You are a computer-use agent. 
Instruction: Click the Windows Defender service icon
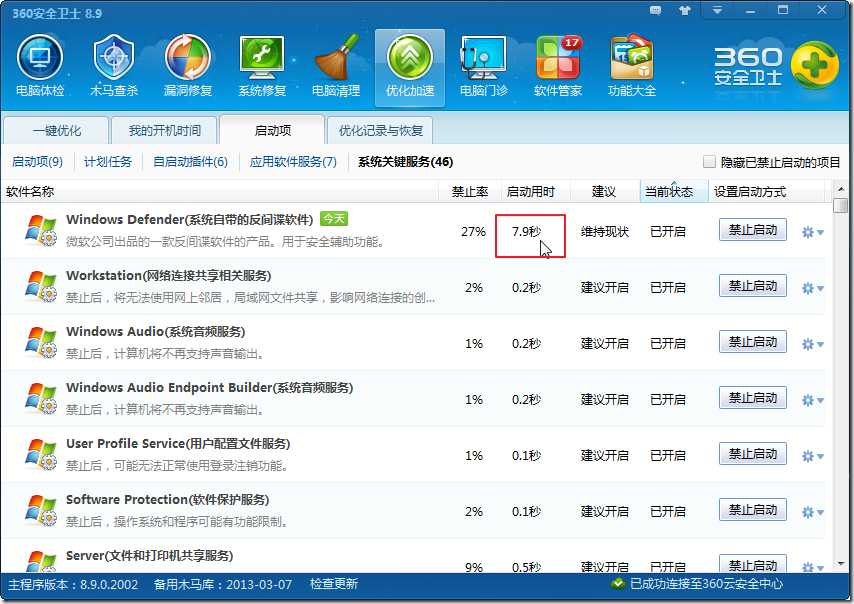(40, 231)
